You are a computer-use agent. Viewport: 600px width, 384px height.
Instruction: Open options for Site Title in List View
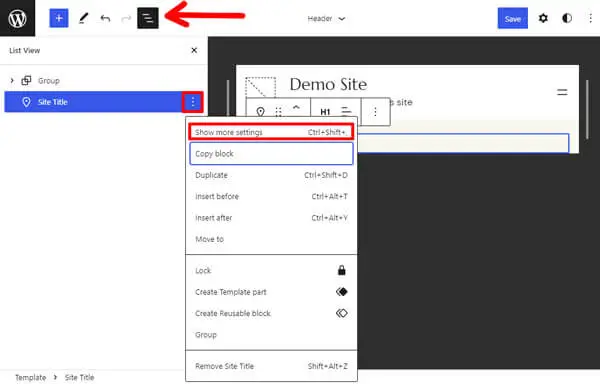192,102
